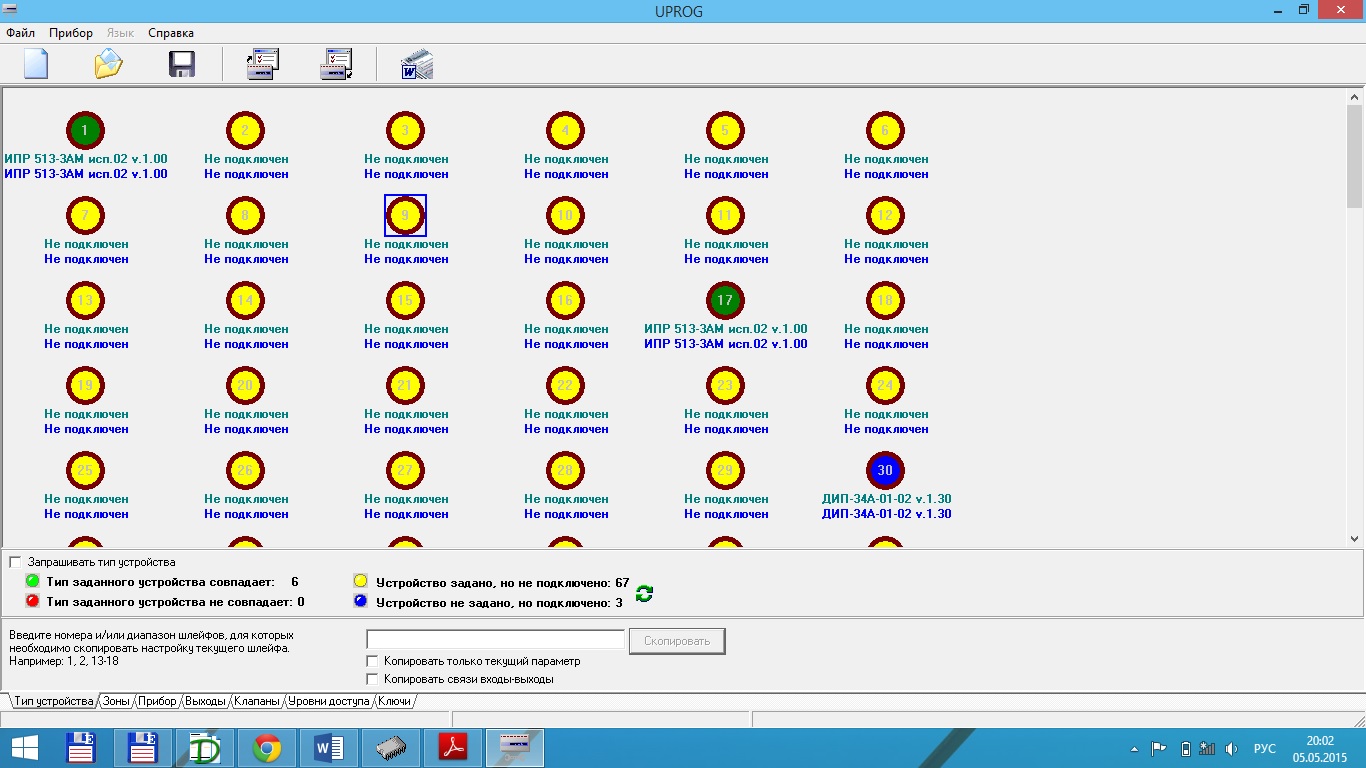Click the New file toolbar icon
The width and height of the screenshot is (1366, 768).
pos(36,64)
